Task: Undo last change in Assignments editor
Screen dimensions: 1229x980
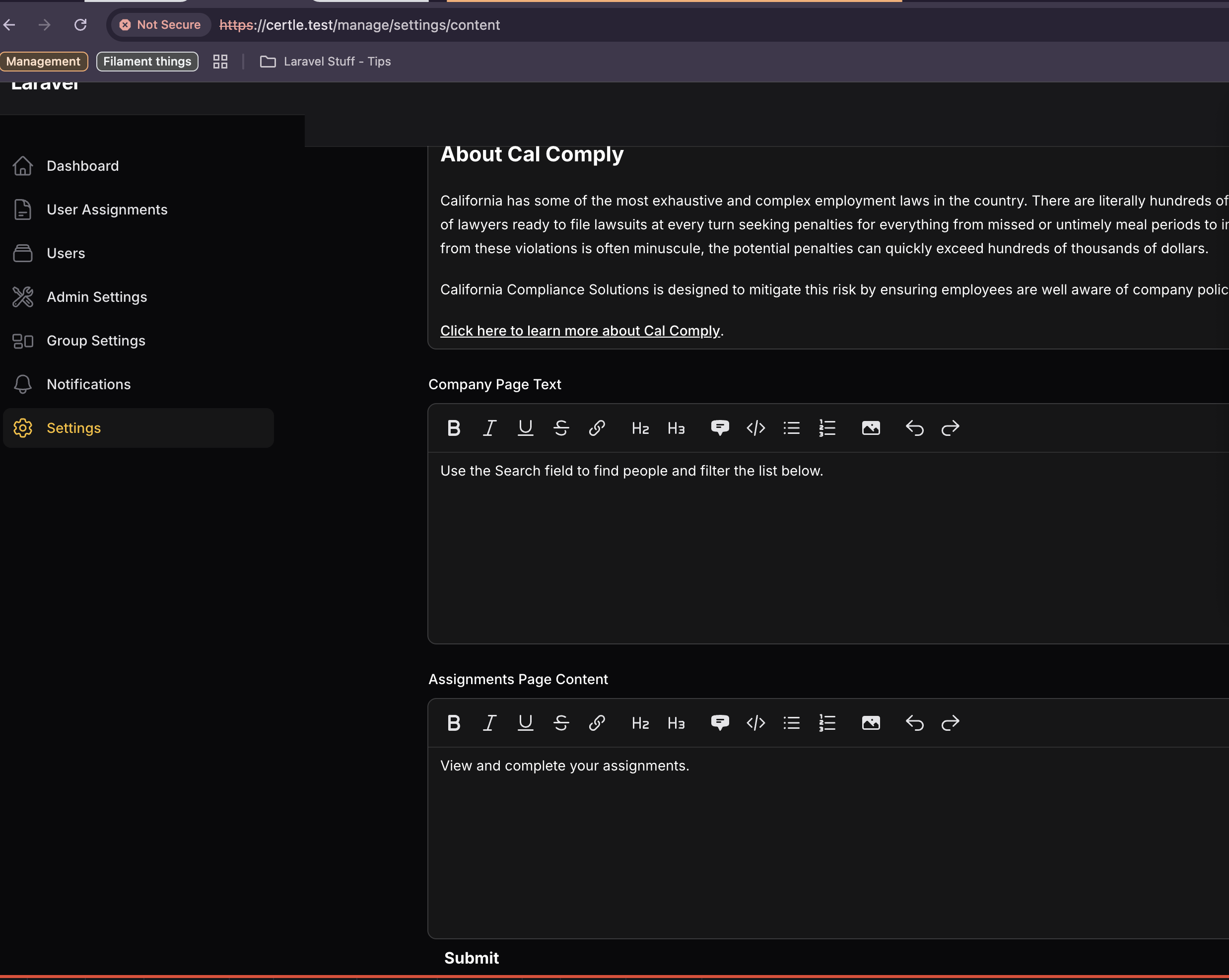Action: (x=914, y=723)
